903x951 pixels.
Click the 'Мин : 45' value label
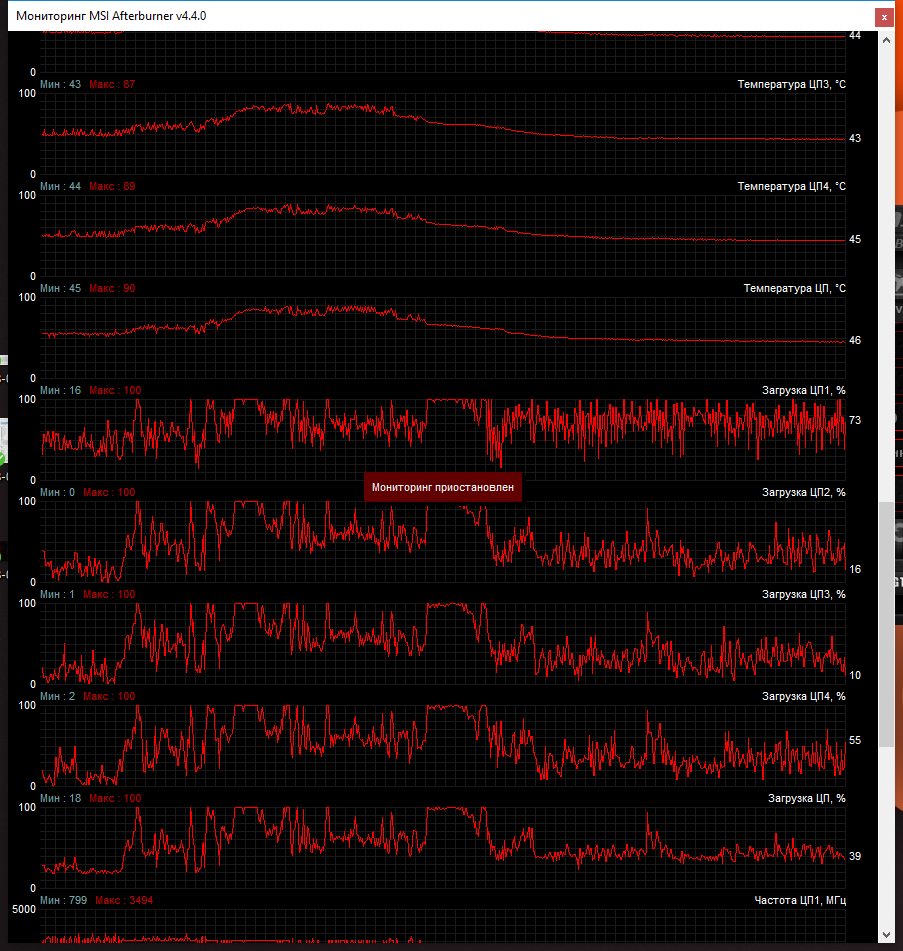[60, 288]
